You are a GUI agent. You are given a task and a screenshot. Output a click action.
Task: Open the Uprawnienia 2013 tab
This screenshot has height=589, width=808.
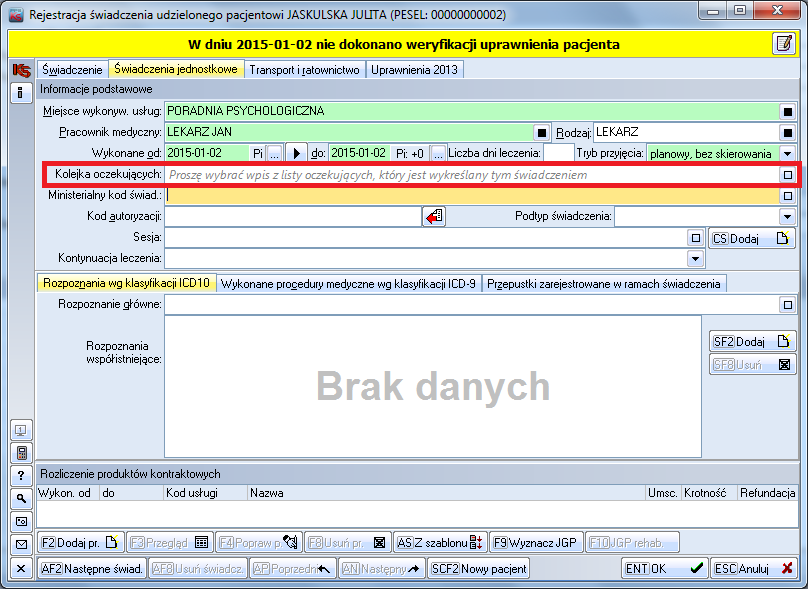[414, 70]
